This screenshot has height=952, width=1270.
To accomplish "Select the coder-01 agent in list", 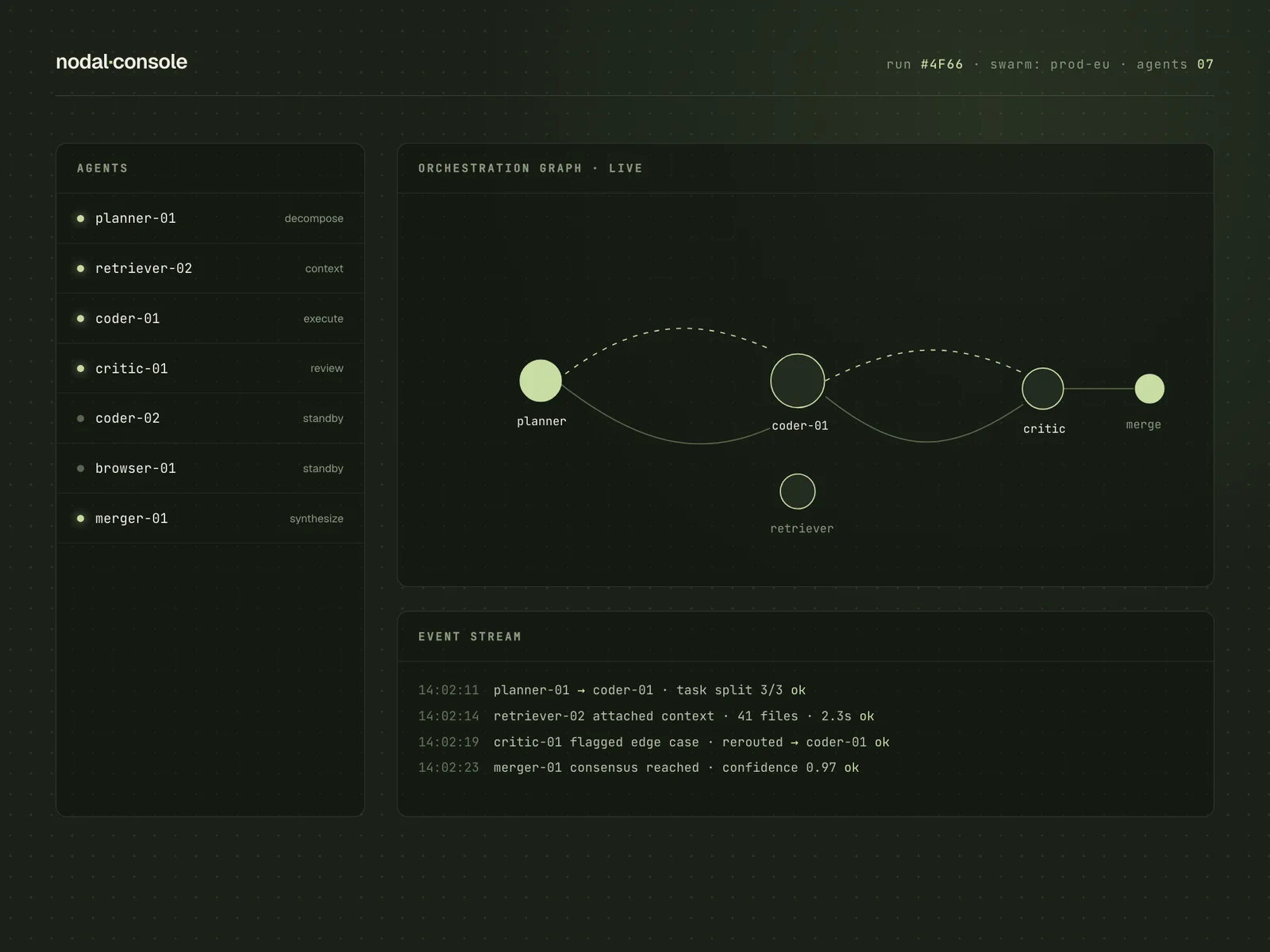I will coord(210,318).
